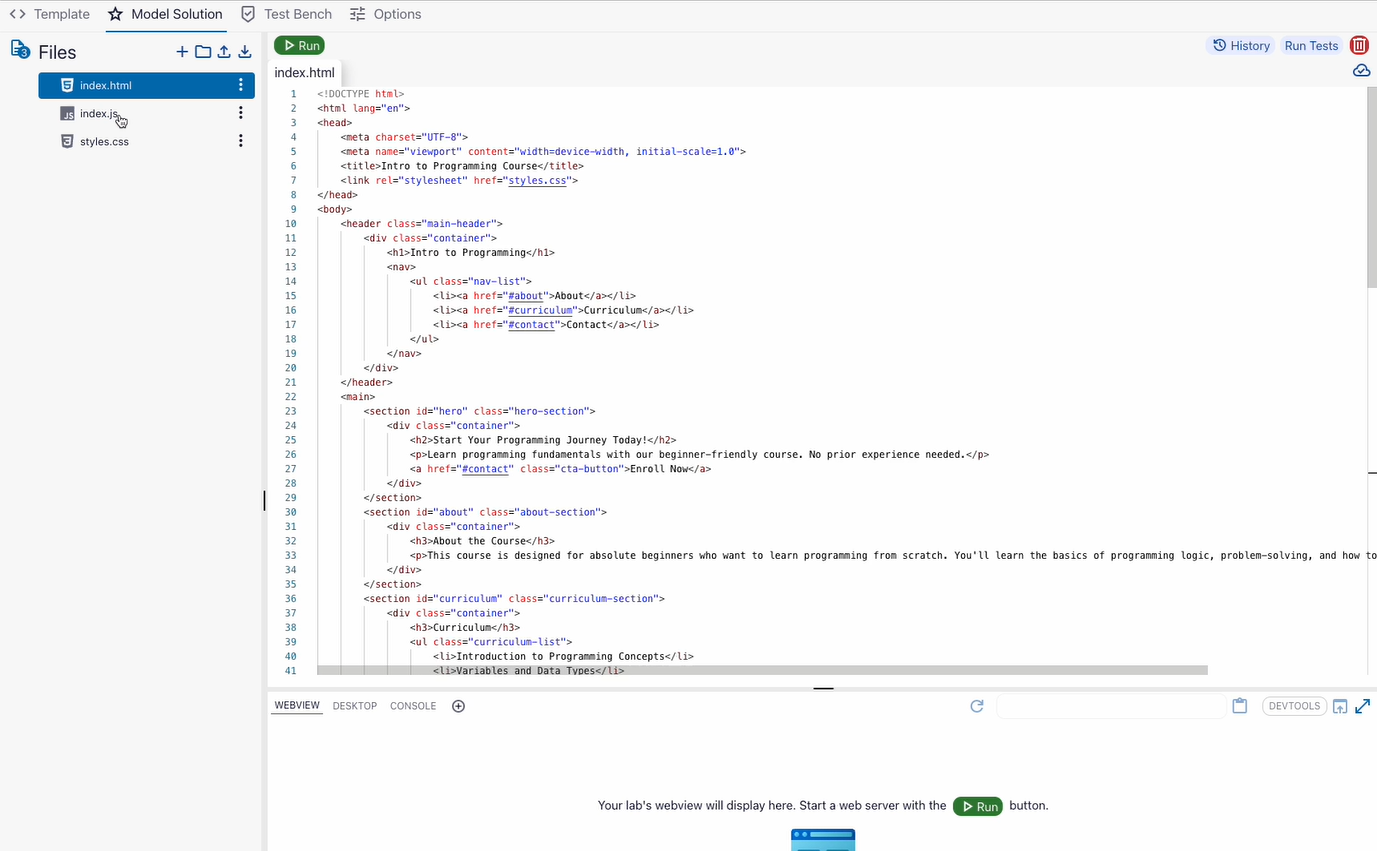Create a new folder in the Files panel
Image resolution: width=1377 pixels, height=851 pixels.
click(x=202, y=51)
